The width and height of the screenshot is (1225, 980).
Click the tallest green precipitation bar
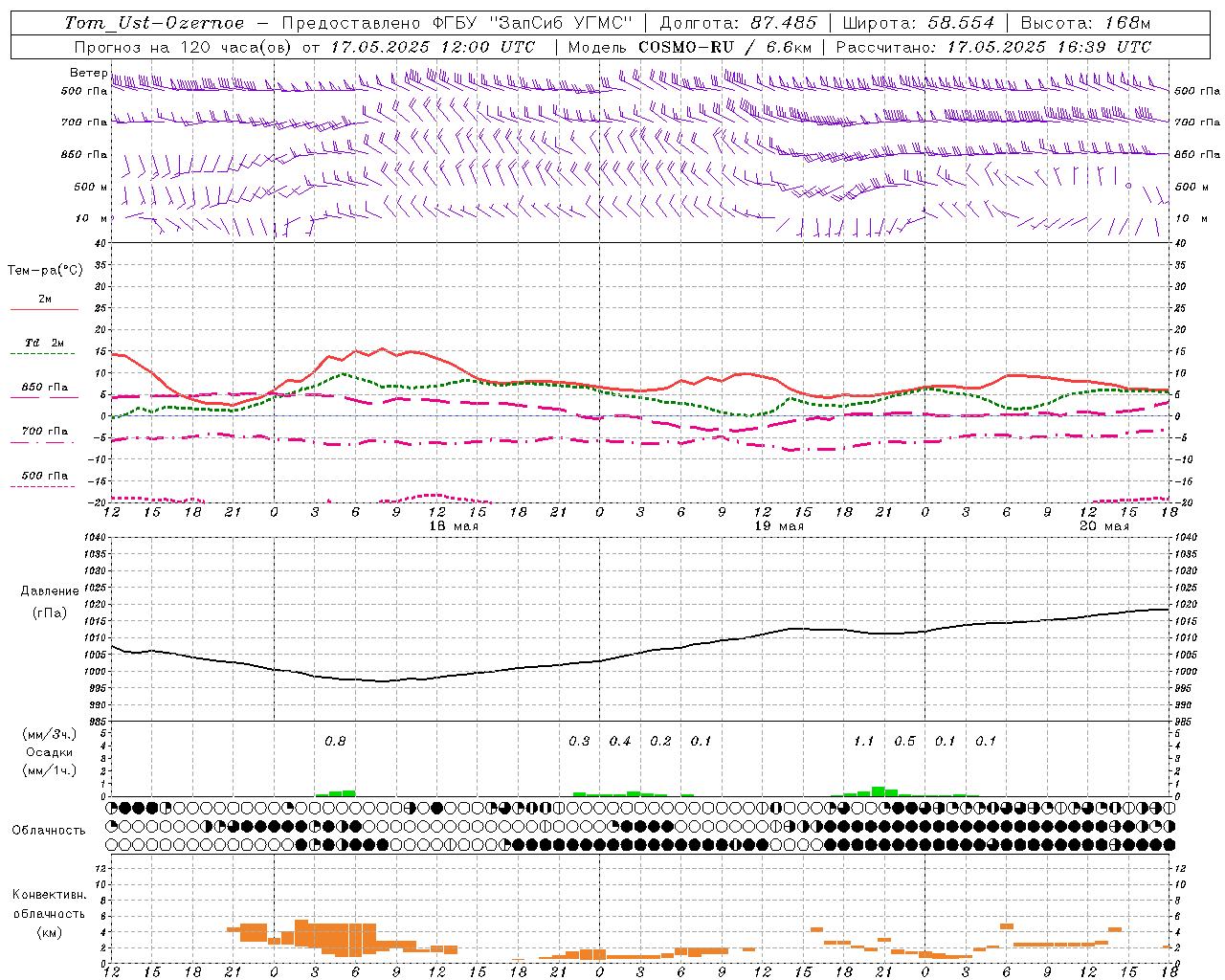(x=878, y=791)
